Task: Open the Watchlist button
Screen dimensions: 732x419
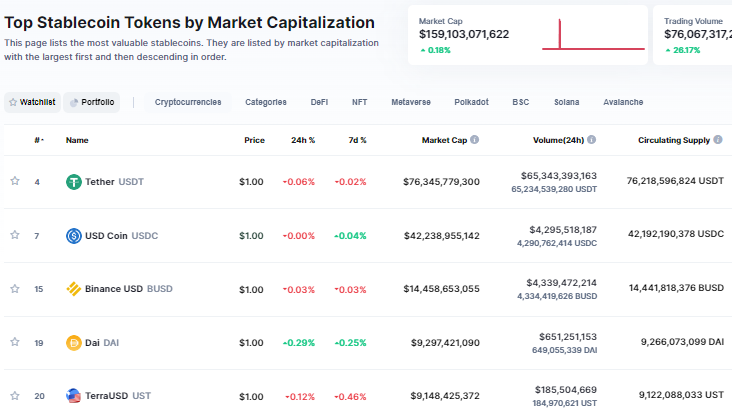Action: pyautogui.click(x=32, y=102)
